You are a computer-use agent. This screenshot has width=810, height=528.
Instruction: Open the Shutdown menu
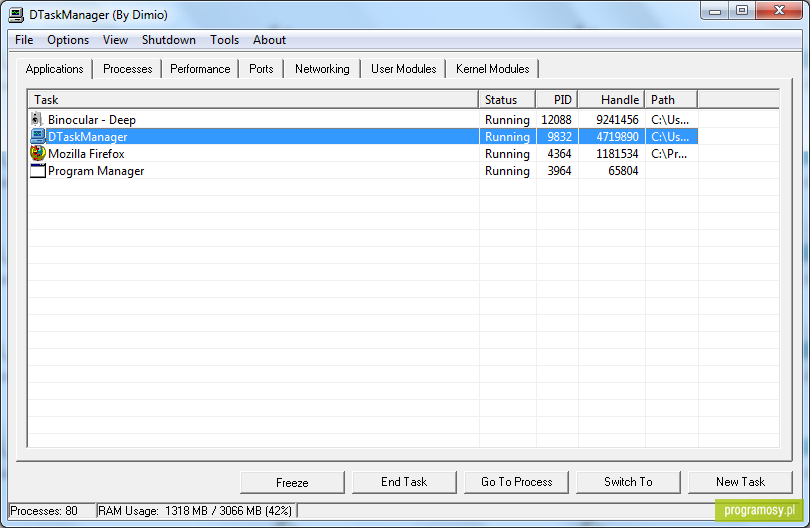pos(168,40)
